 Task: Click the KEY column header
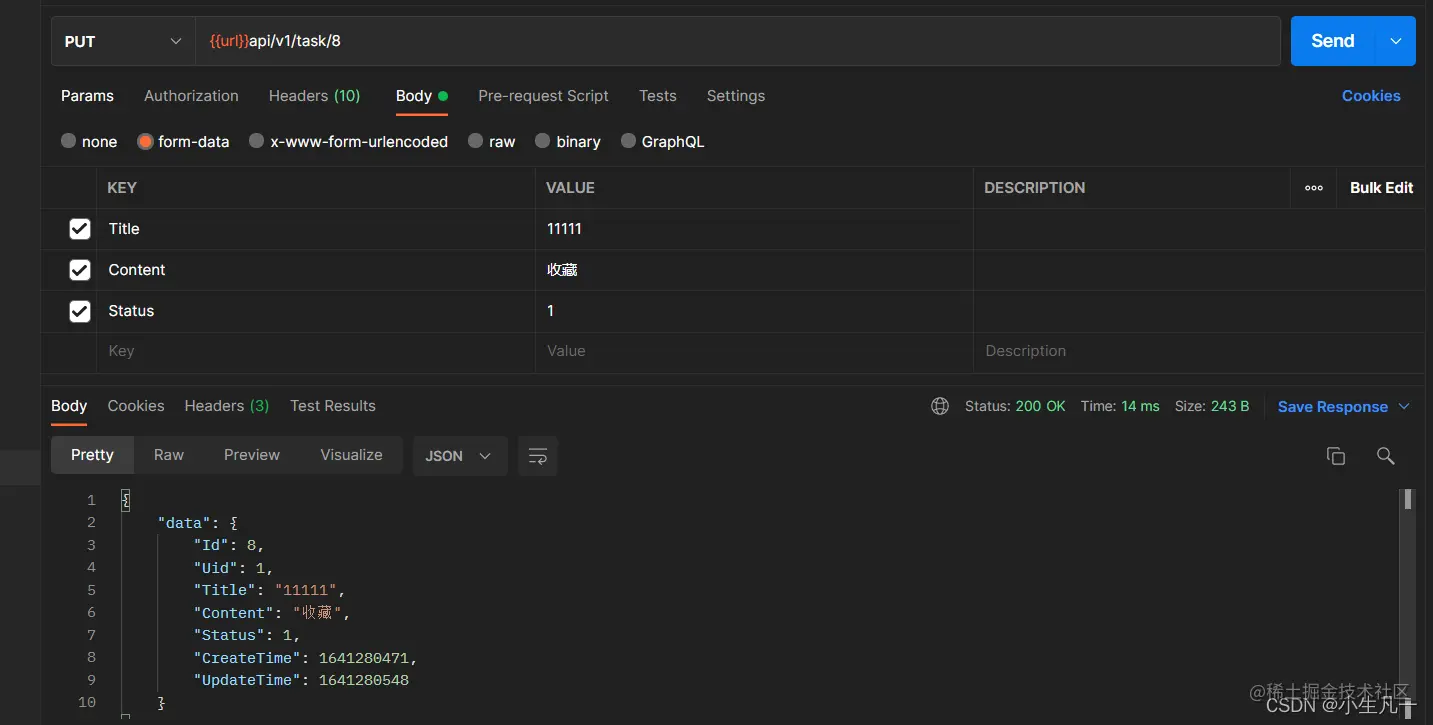point(122,188)
